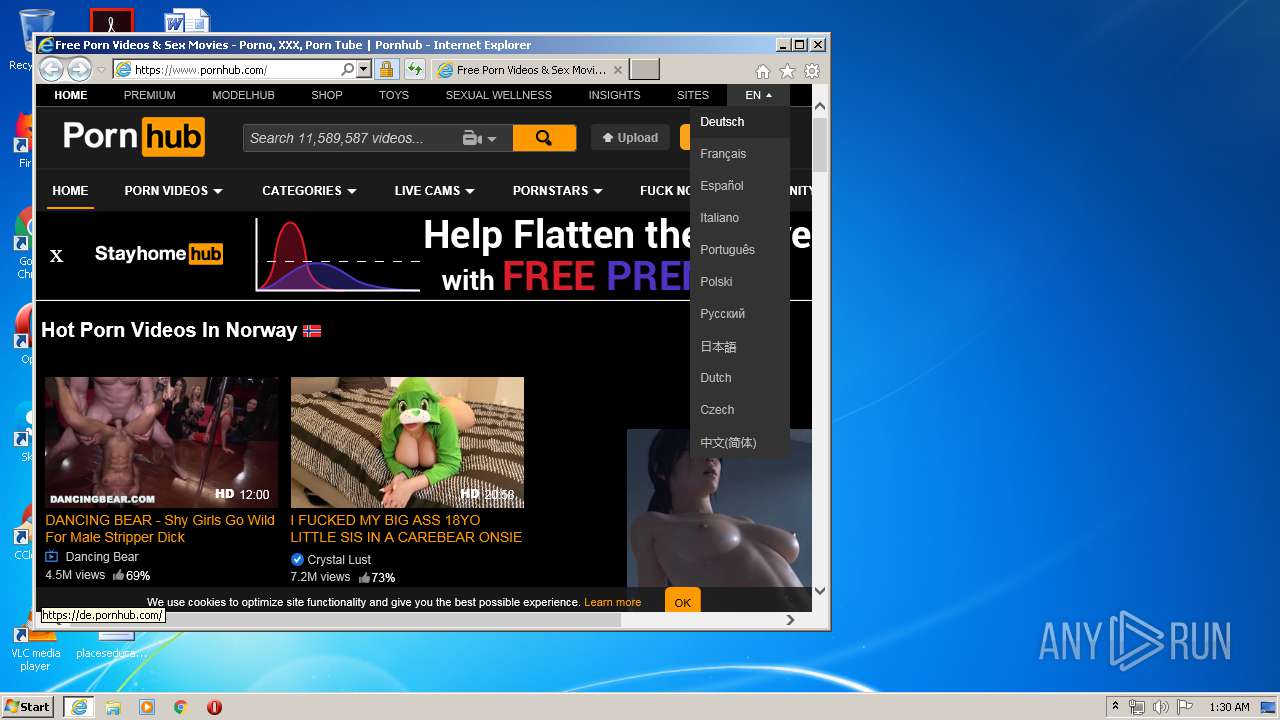Click the address bar search magnifier icon
This screenshot has width=1280, height=720.
tap(347, 70)
